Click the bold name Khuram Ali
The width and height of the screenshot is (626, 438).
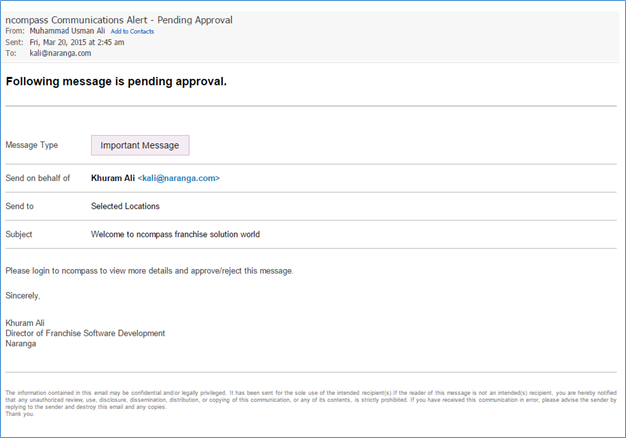pyautogui.click(x=113, y=178)
